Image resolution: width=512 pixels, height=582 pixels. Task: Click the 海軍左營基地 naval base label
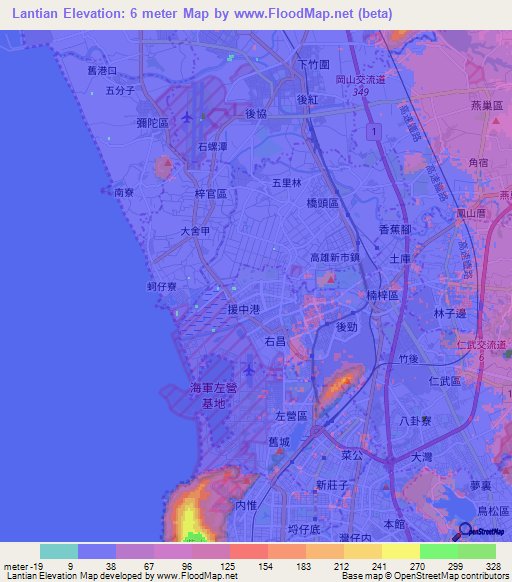coord(213,396)
